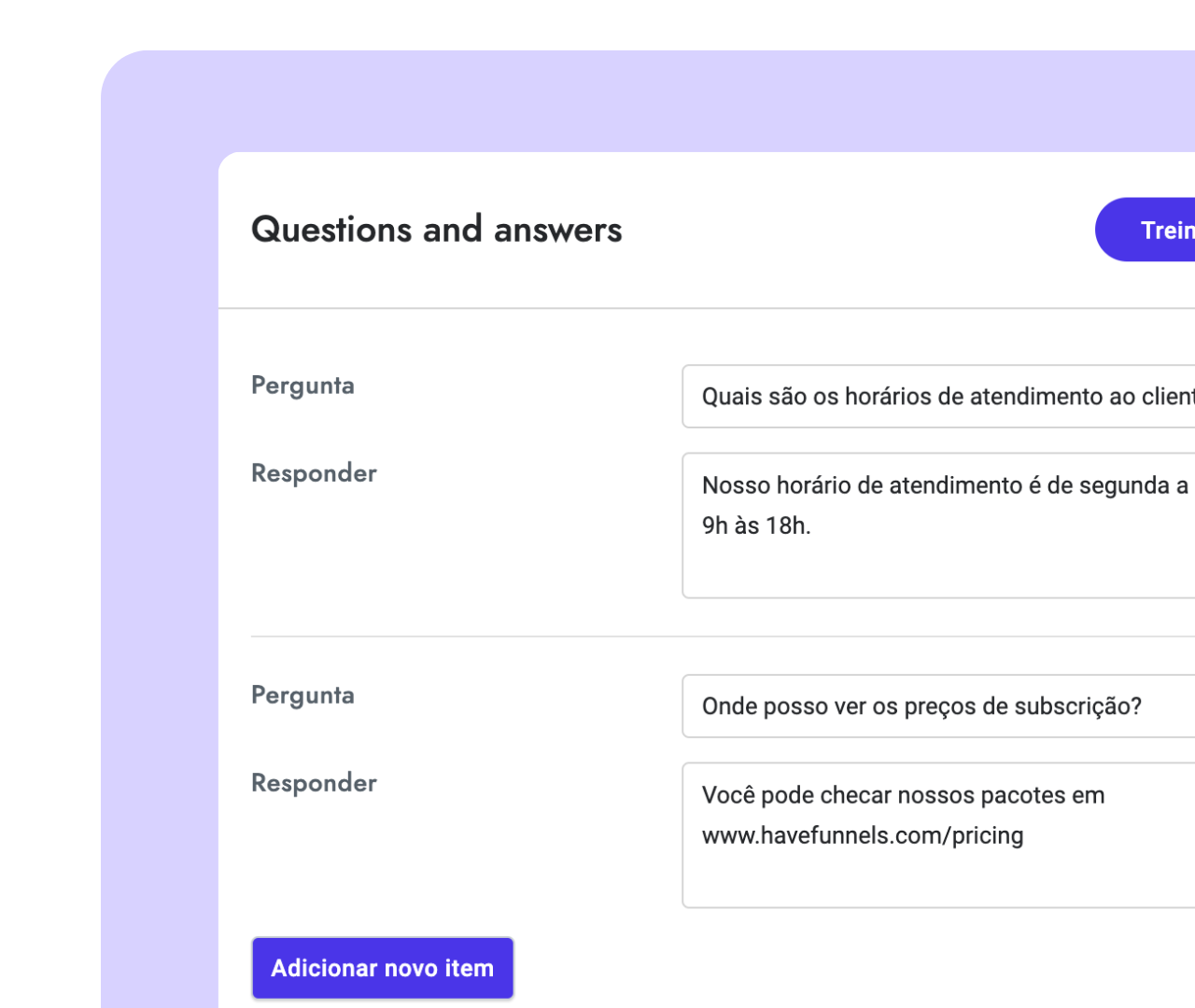Viewport: 1195px width, 1008px height.
Task: Click the first Pergunta label
Action: [x=302, y=385]
